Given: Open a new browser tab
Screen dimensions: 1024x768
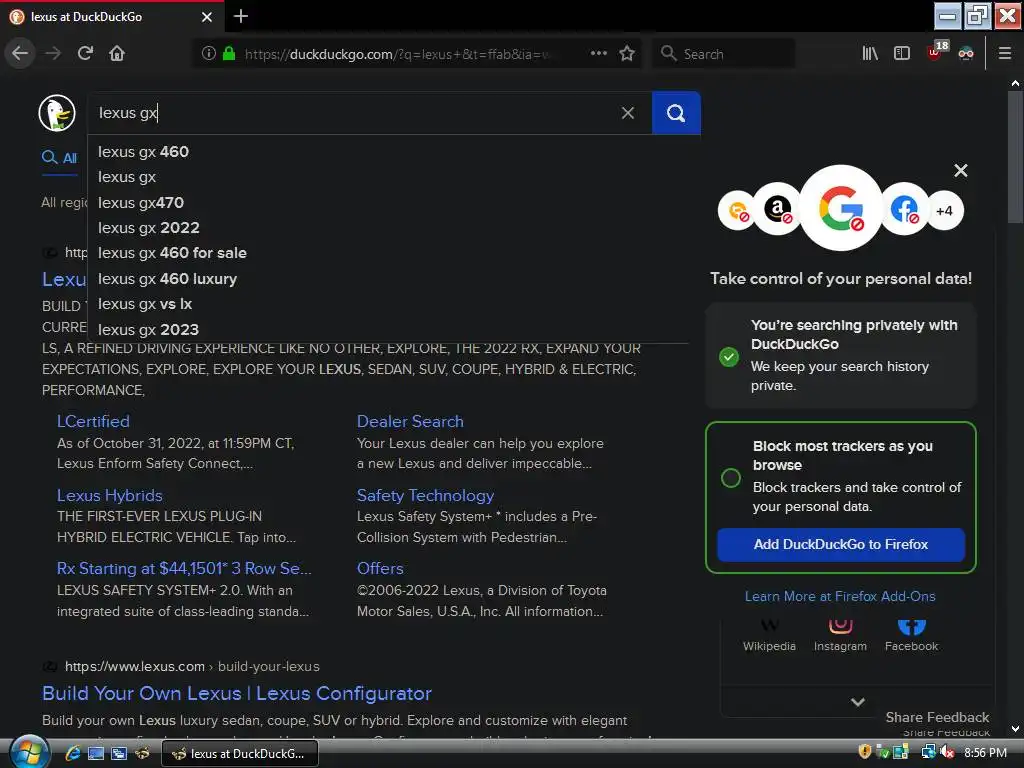Looking at the screenshot, I should [240, 16].
